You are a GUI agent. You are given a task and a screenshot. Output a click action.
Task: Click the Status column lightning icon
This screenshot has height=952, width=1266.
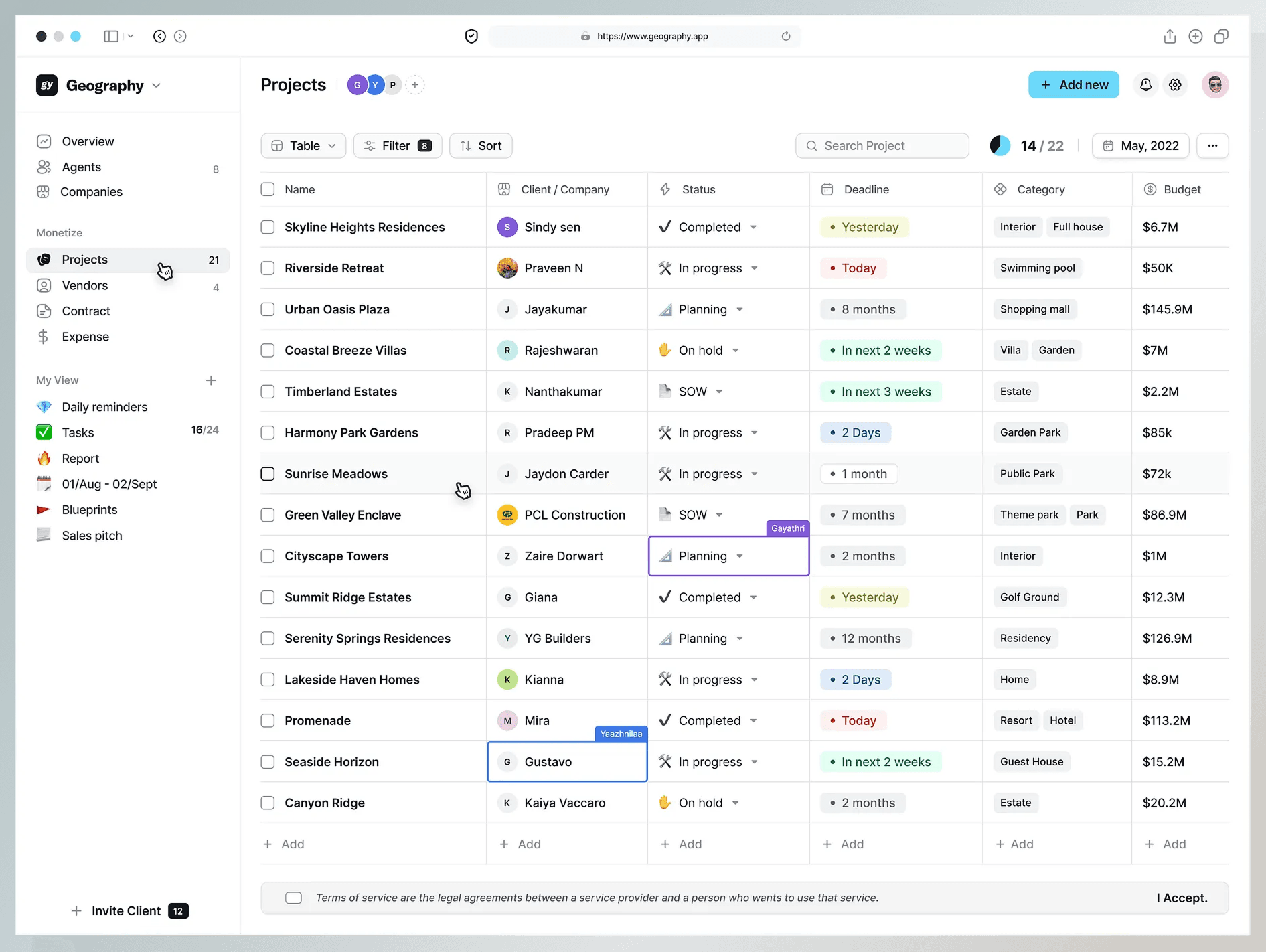click(665, 189)
